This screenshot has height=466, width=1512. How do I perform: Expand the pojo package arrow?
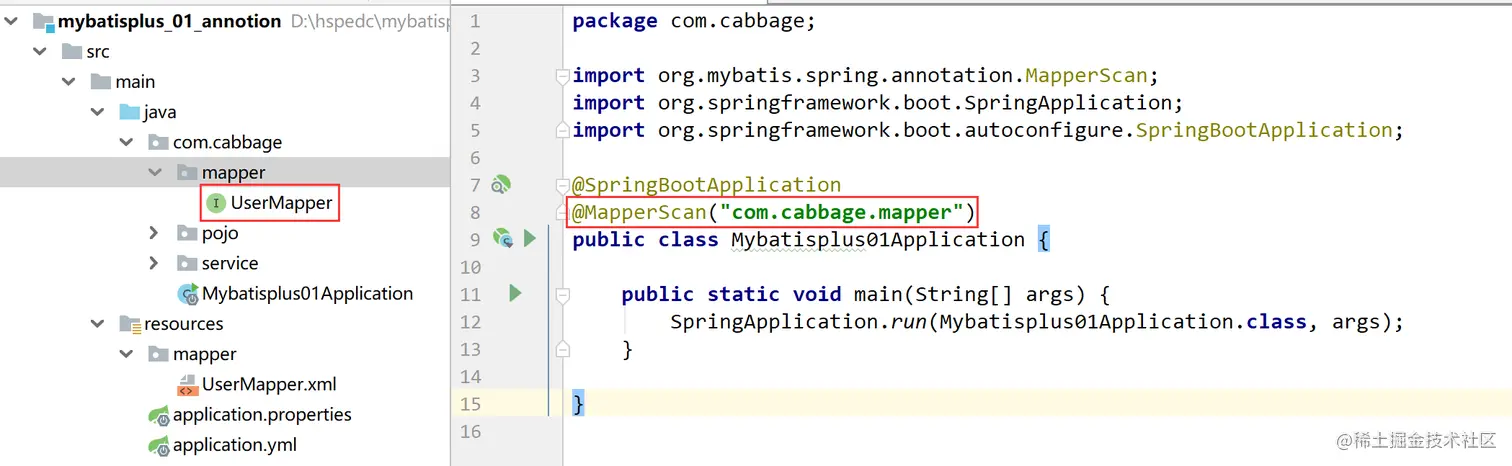click(155, 233)
